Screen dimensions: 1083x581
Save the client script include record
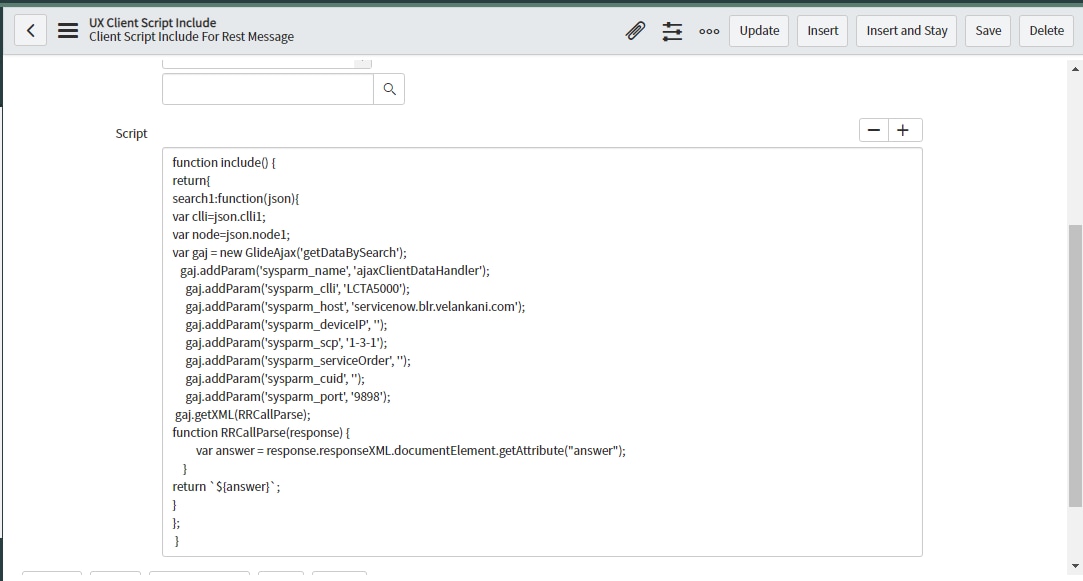click(x=988, y=30)
